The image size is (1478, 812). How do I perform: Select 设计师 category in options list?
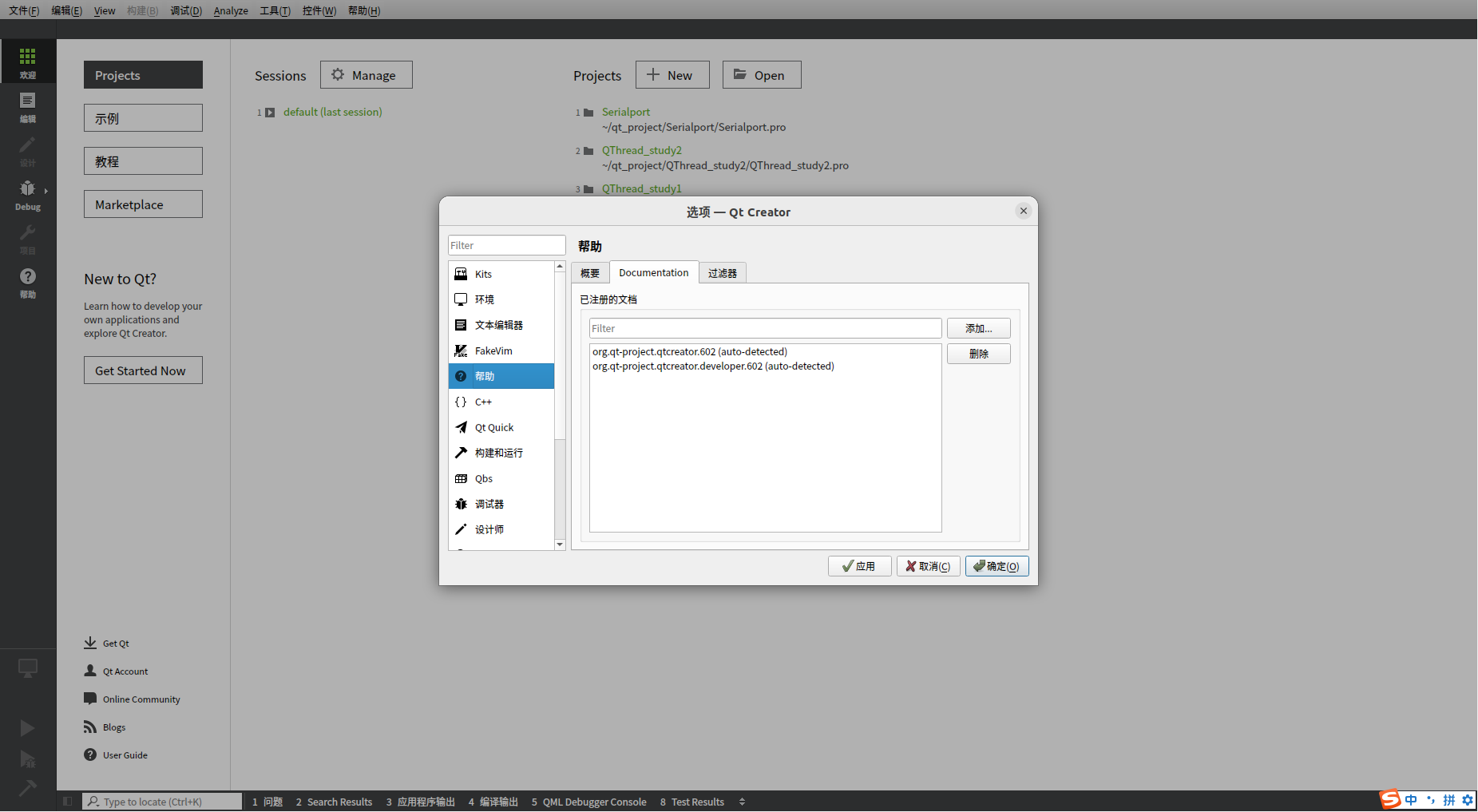pos(501,529)
